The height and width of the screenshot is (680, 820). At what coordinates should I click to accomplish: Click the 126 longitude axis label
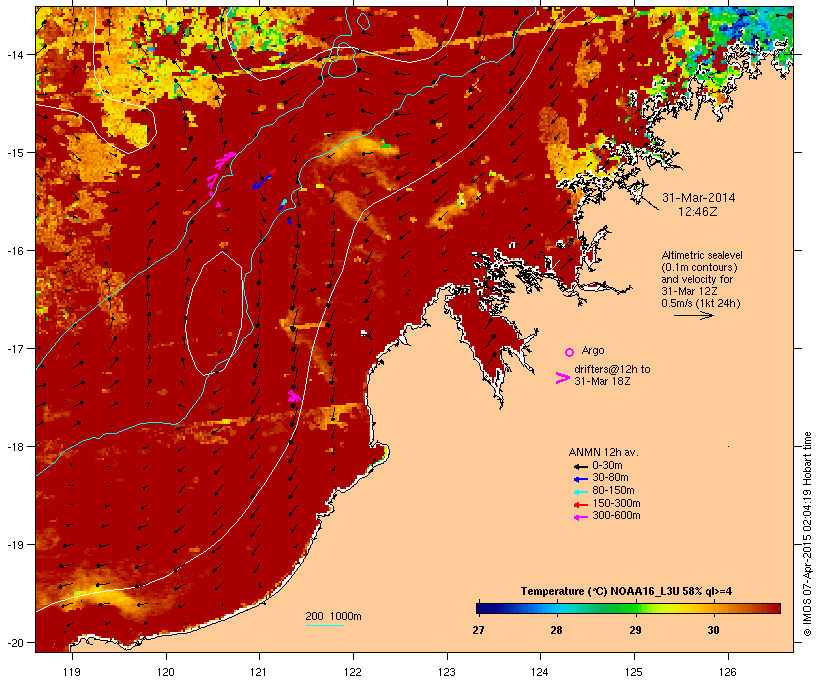[x=728, y=672]
